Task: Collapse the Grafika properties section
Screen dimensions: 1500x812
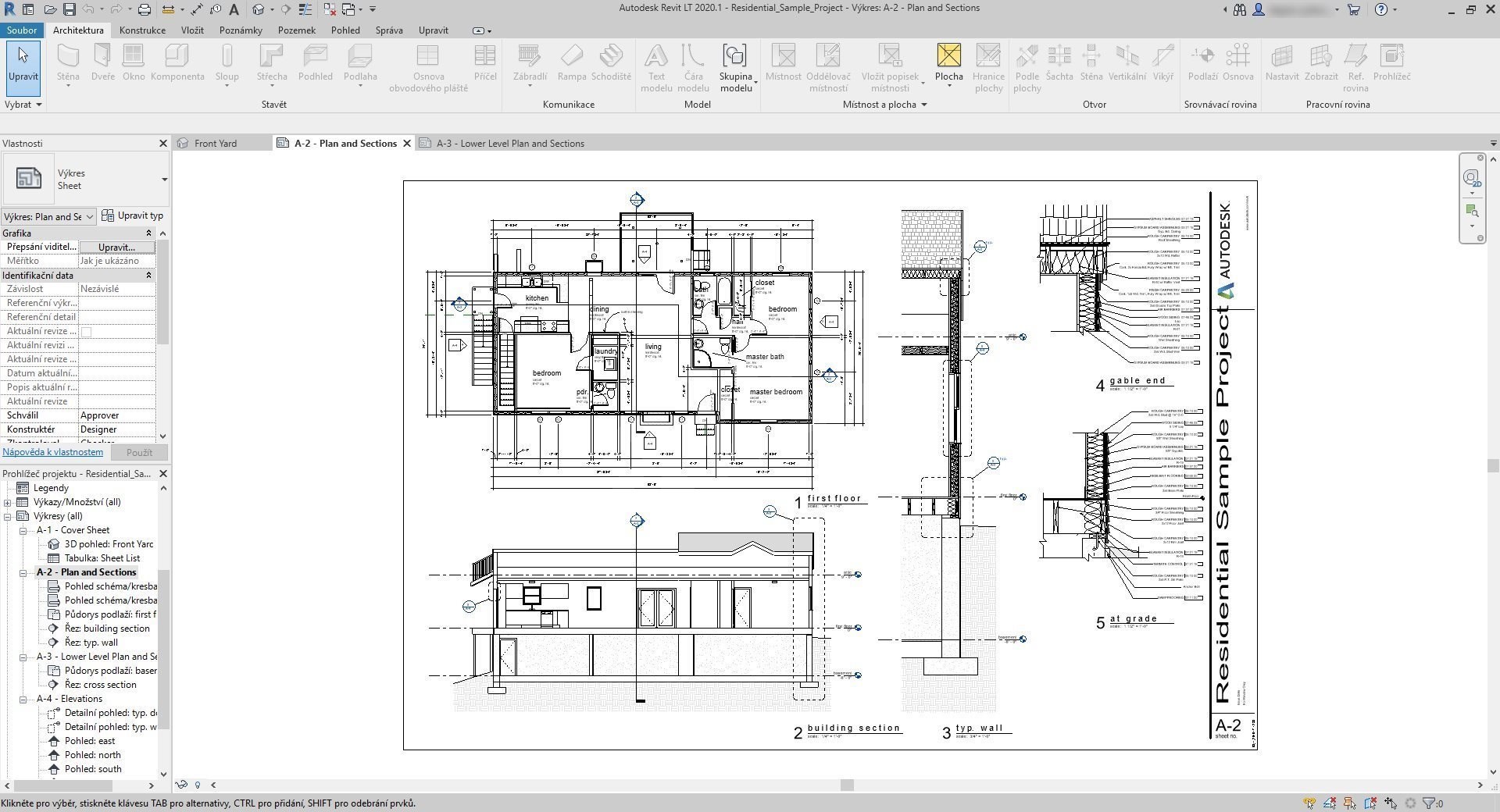Action: pyautogui.click(x=148, y=233)
